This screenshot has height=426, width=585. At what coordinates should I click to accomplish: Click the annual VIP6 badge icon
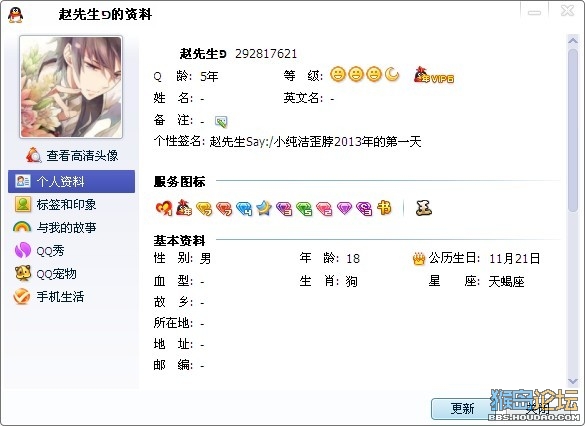(x=434, y=75)
